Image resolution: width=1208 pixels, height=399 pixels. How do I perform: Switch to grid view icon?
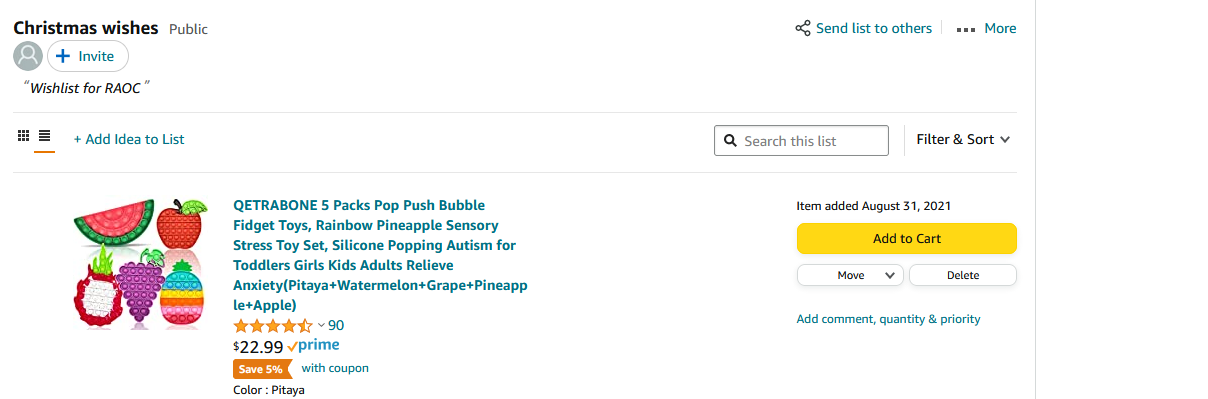[x=24, y=135]
